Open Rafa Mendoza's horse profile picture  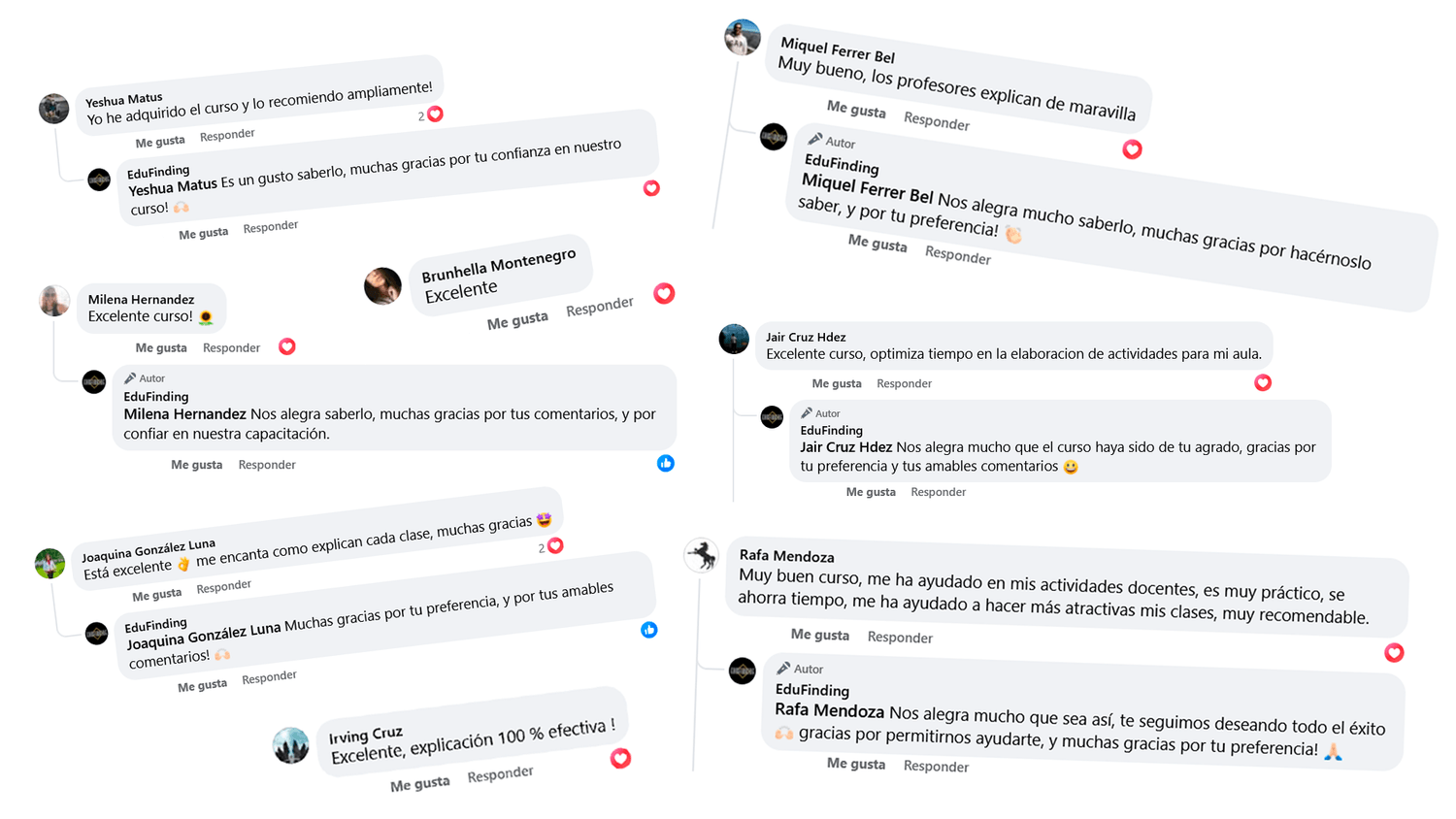[701, 555]
